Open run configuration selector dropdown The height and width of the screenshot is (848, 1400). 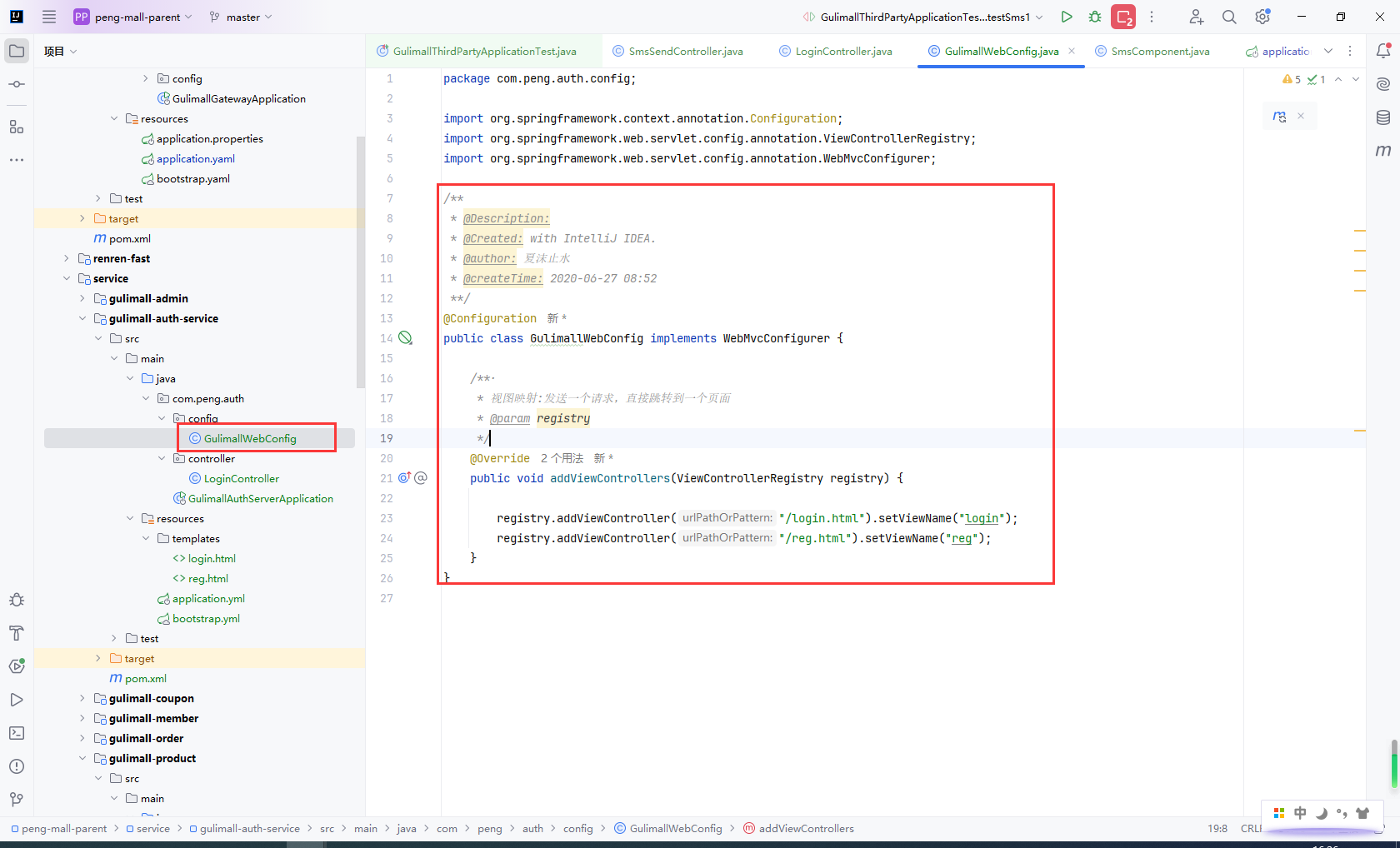pos(922,17)
